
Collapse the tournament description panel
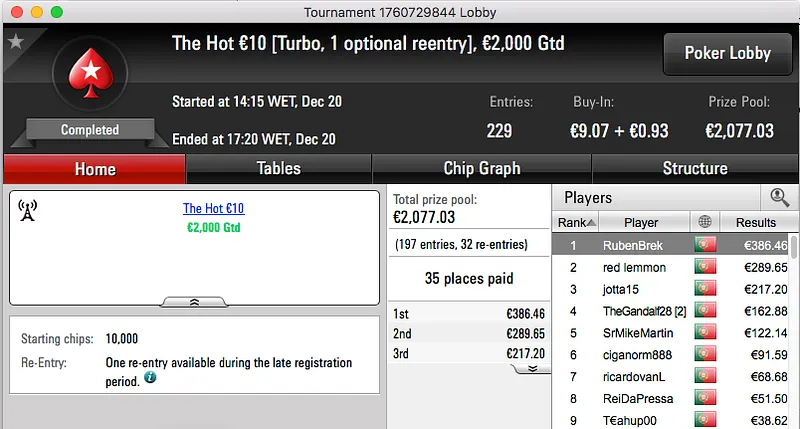coord(194,300)
